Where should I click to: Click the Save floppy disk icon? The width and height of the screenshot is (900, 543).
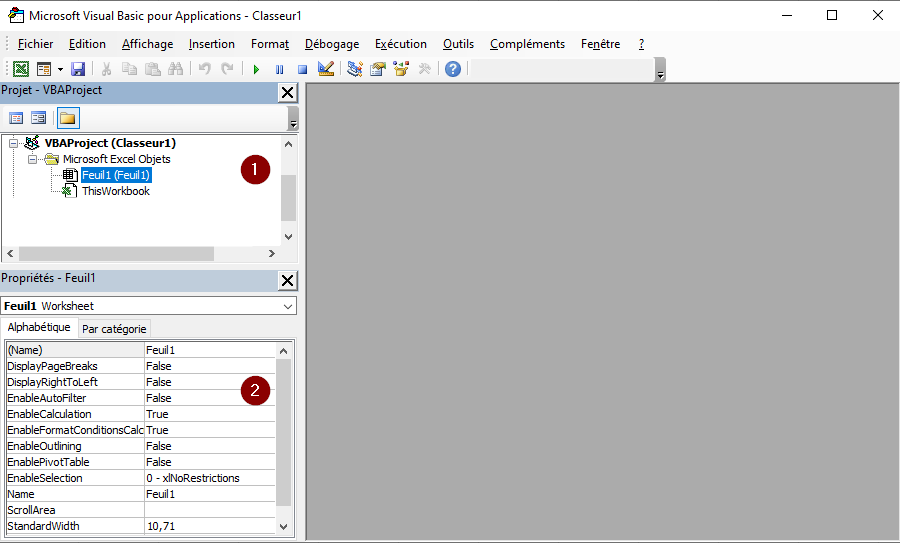[x=77, y=69]
